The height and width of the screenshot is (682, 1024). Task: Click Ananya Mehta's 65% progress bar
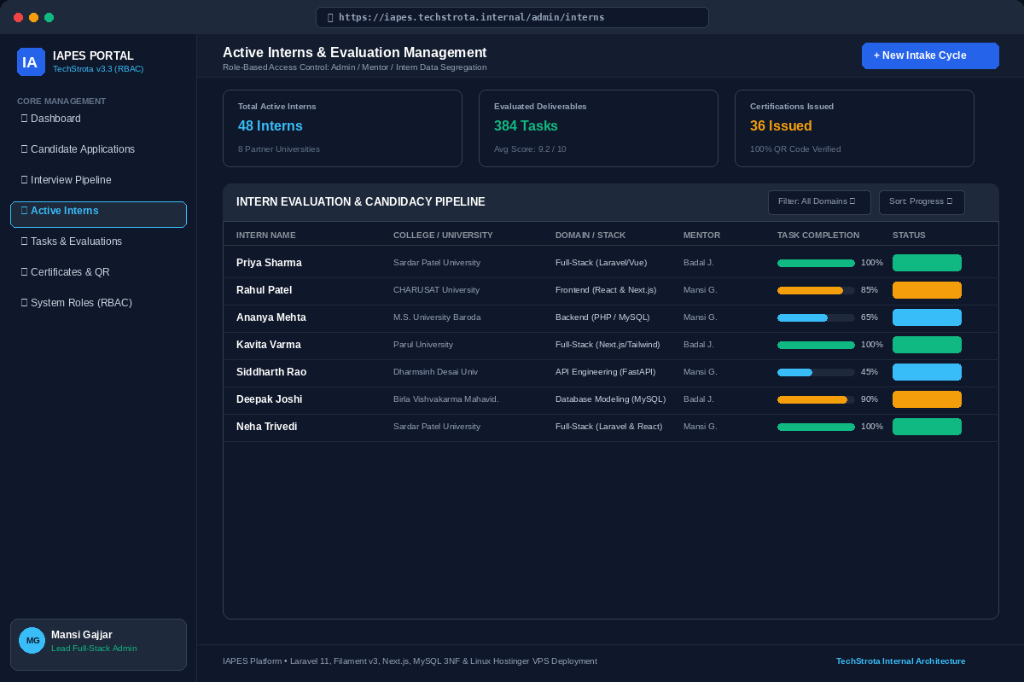816,318
